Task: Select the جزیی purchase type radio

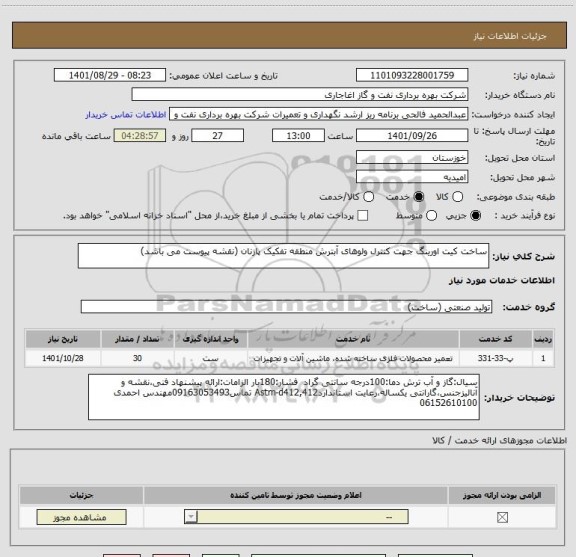Action: pyautogui.click(x=475, y=216)
